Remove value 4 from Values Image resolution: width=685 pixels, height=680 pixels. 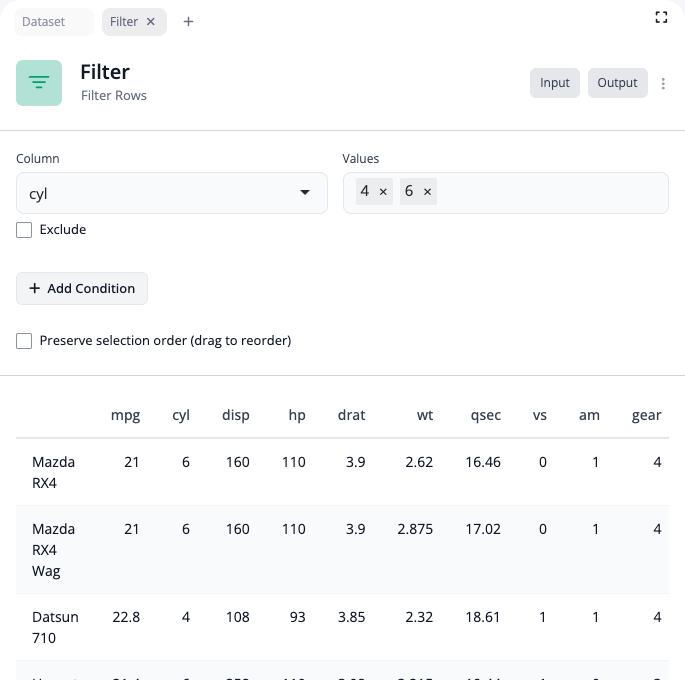coord(383,192)
